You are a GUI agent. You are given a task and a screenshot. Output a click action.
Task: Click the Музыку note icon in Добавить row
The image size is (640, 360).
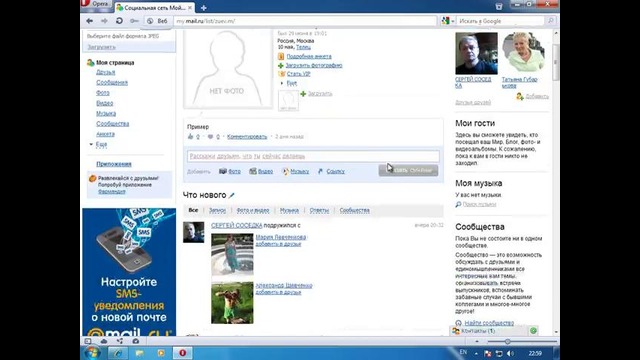pos(286,171)
